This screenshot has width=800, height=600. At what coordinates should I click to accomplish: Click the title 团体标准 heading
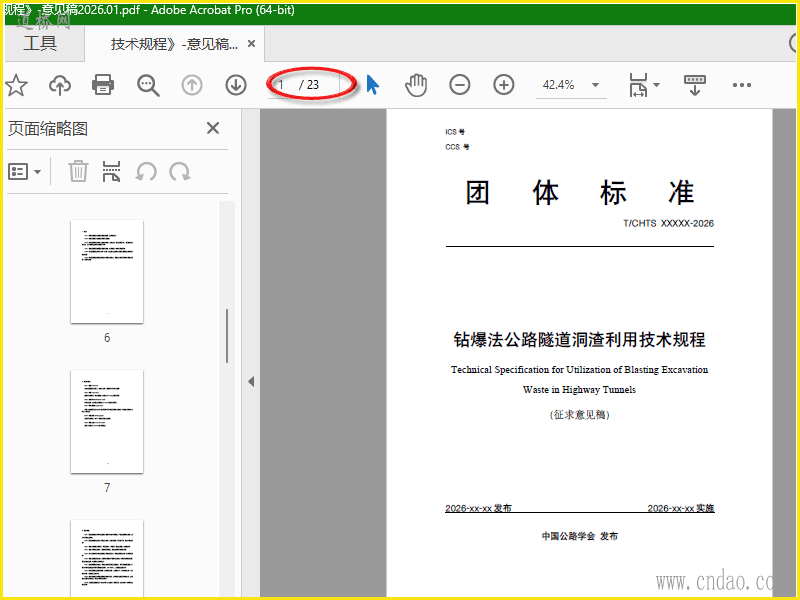pos(579,192)
